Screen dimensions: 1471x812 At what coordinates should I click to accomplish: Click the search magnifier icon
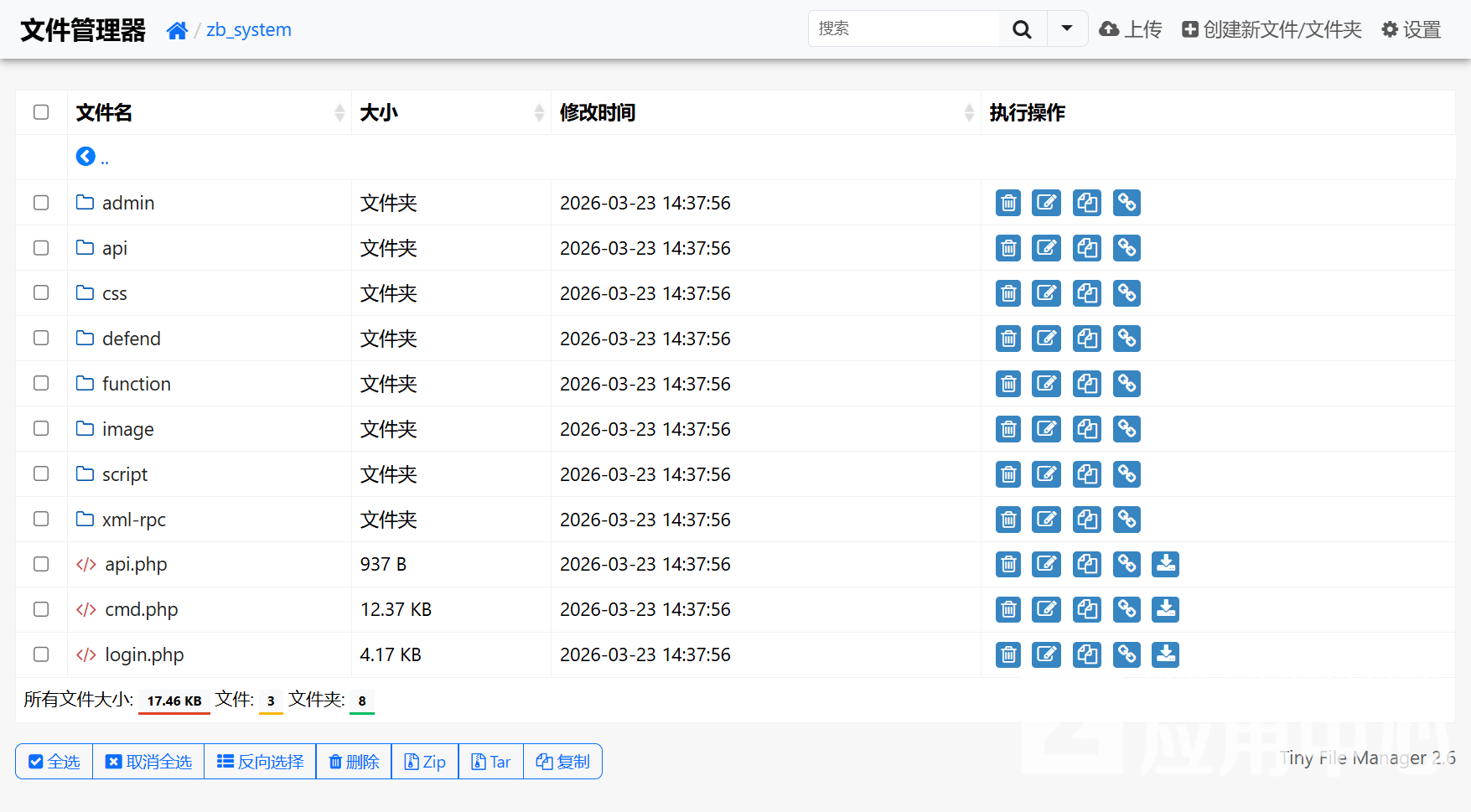(1022, 29)
